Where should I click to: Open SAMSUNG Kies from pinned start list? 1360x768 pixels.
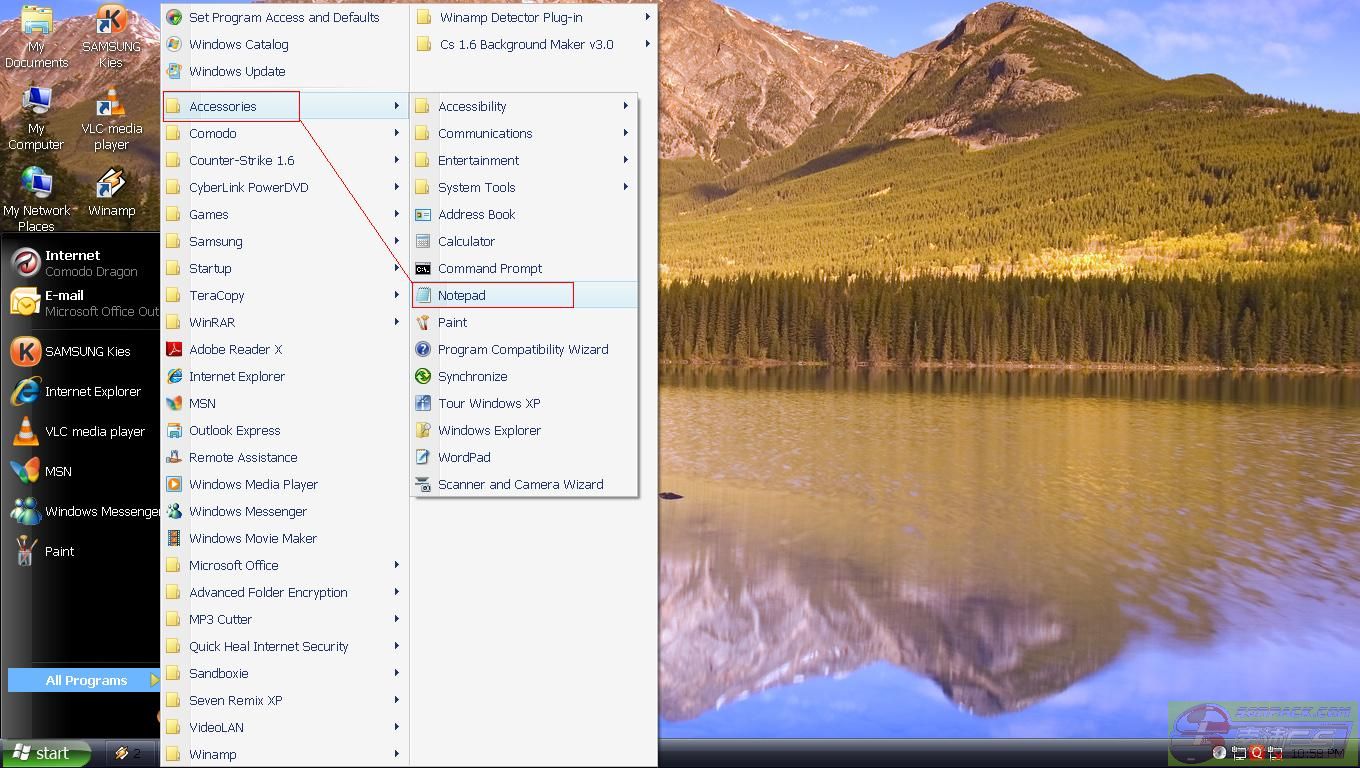(86, 351)
